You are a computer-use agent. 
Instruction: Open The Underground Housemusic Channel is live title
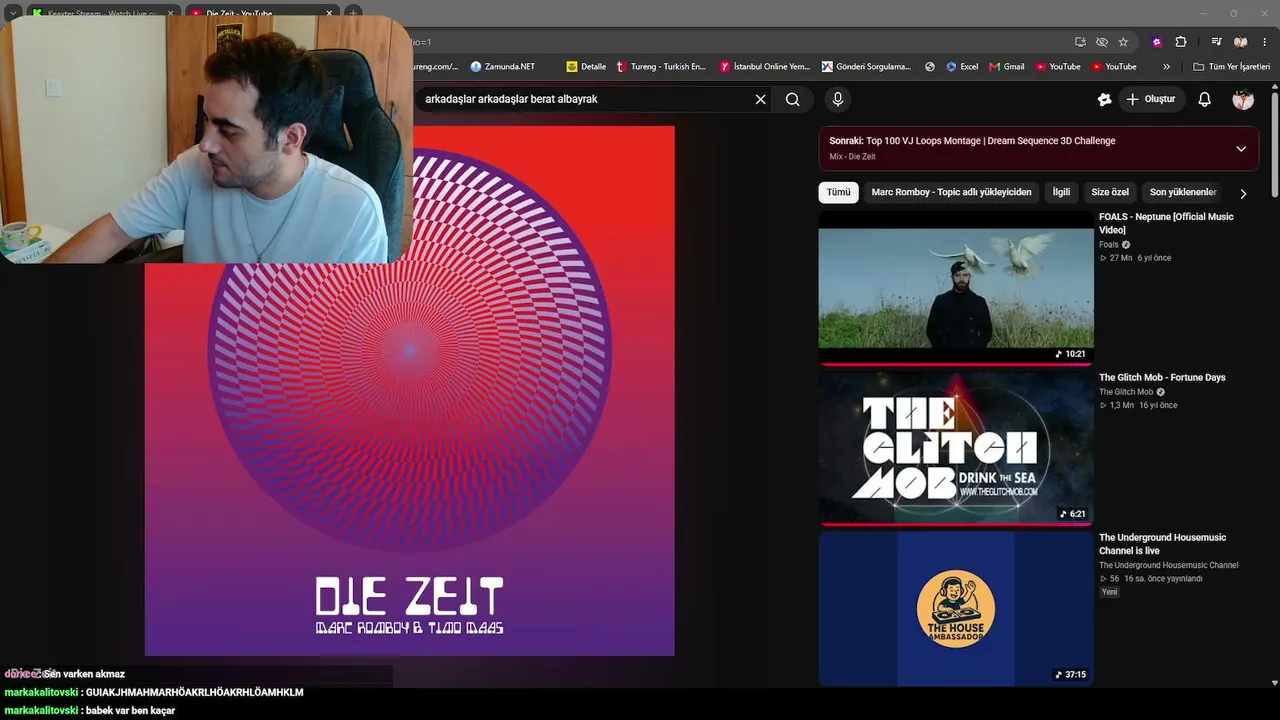(x=1162, y=544)
